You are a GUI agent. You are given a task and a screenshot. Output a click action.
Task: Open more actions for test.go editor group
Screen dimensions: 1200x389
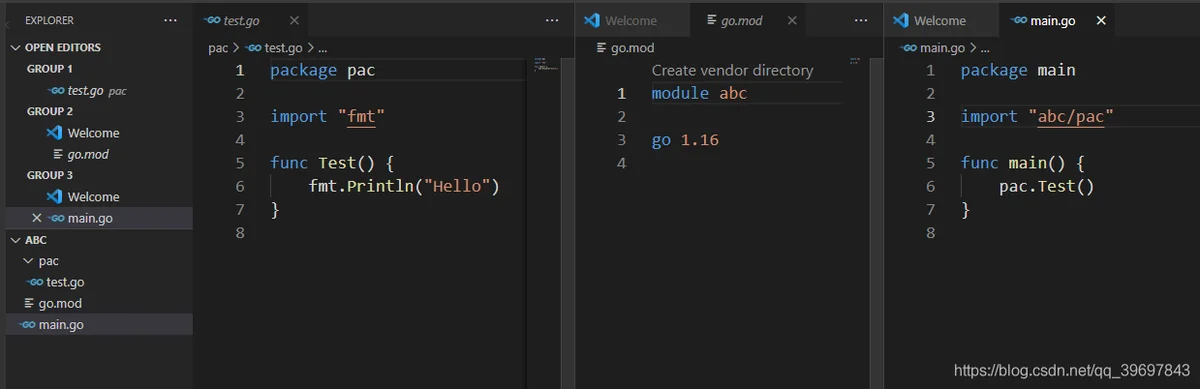coord(552,20)
